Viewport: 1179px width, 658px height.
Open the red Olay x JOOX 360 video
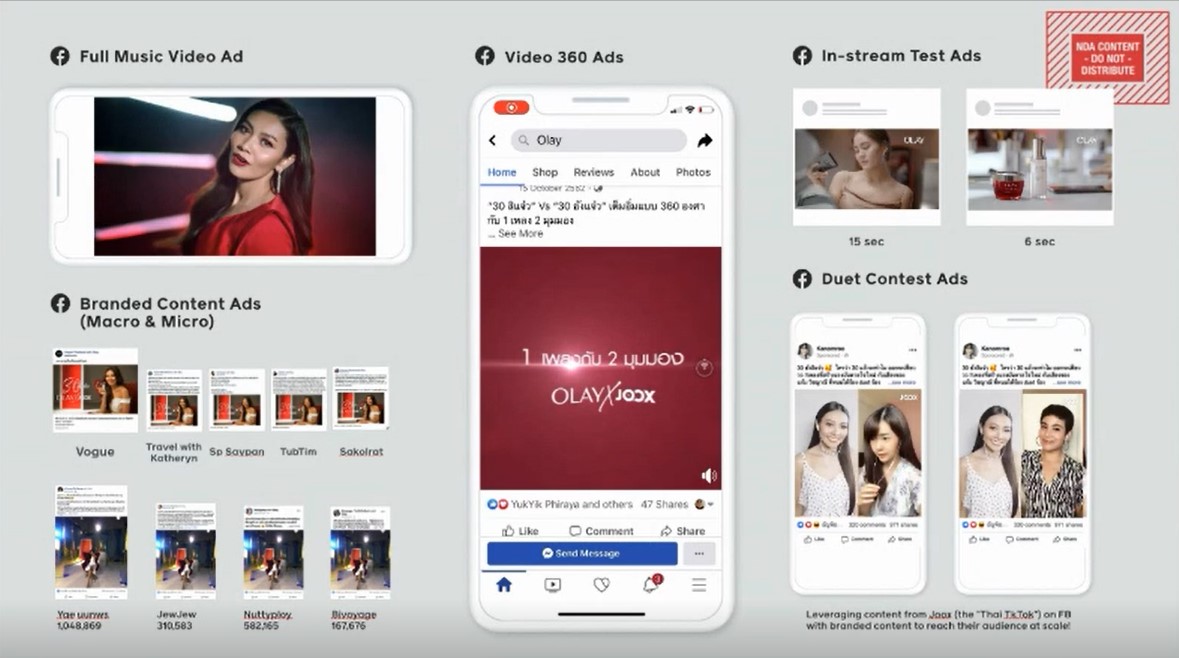pyautogui.click(x=600, y=368)
